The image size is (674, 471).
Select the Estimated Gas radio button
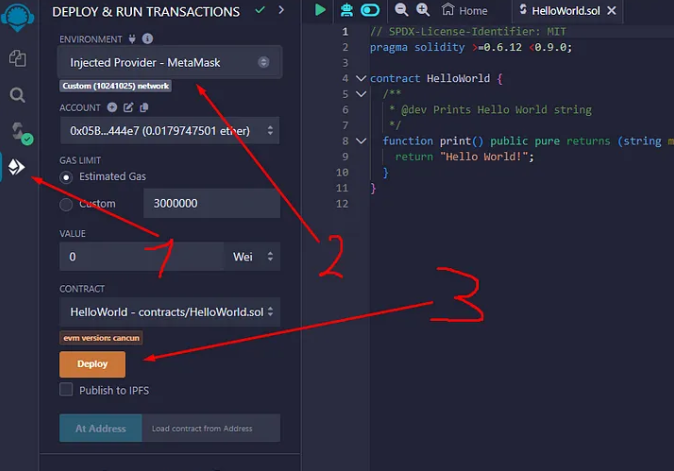coord(66,177)
